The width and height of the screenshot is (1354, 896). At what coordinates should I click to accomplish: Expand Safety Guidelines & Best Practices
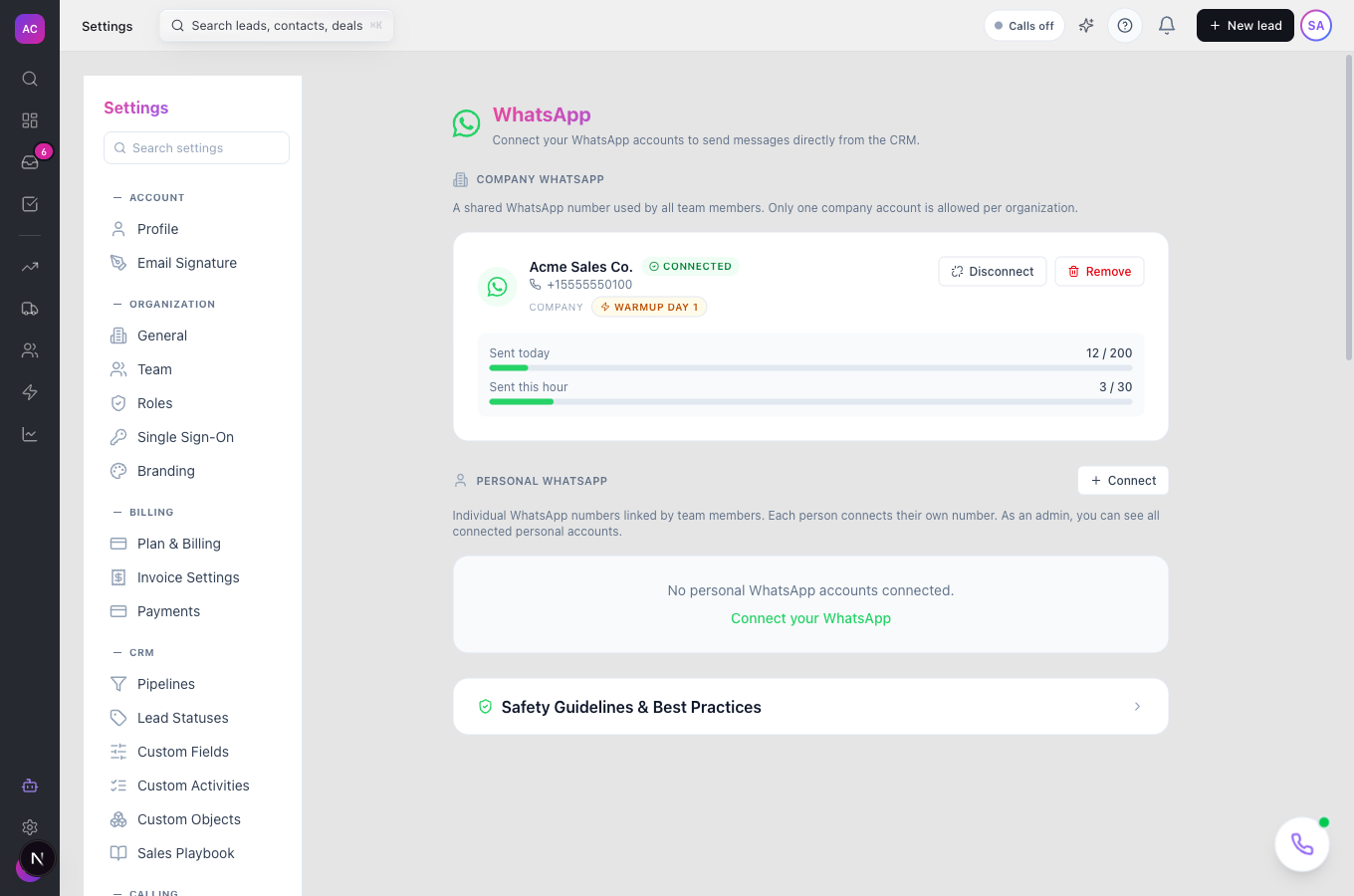(810, 707)
